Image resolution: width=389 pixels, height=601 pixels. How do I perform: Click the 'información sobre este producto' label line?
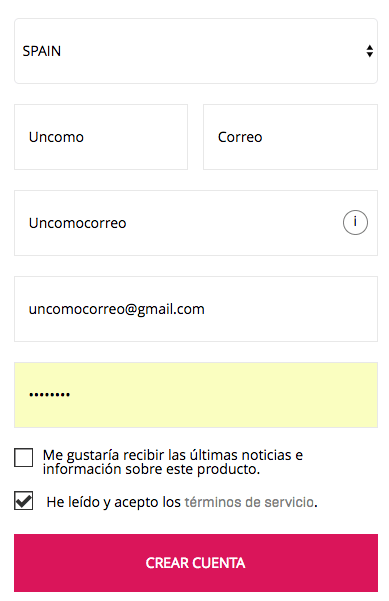coord(151,469)
